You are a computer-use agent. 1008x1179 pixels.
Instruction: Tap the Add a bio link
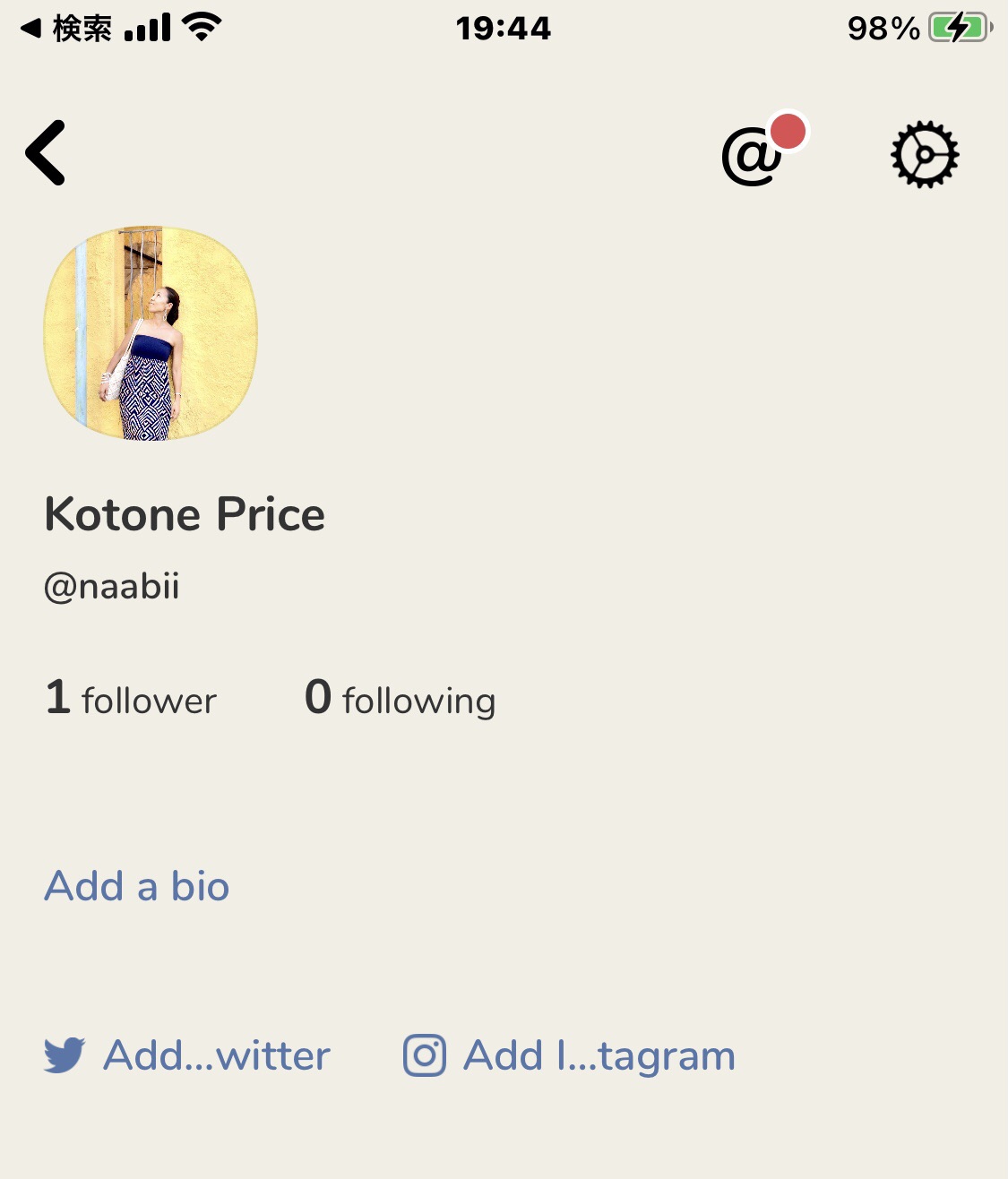point(137,886)
